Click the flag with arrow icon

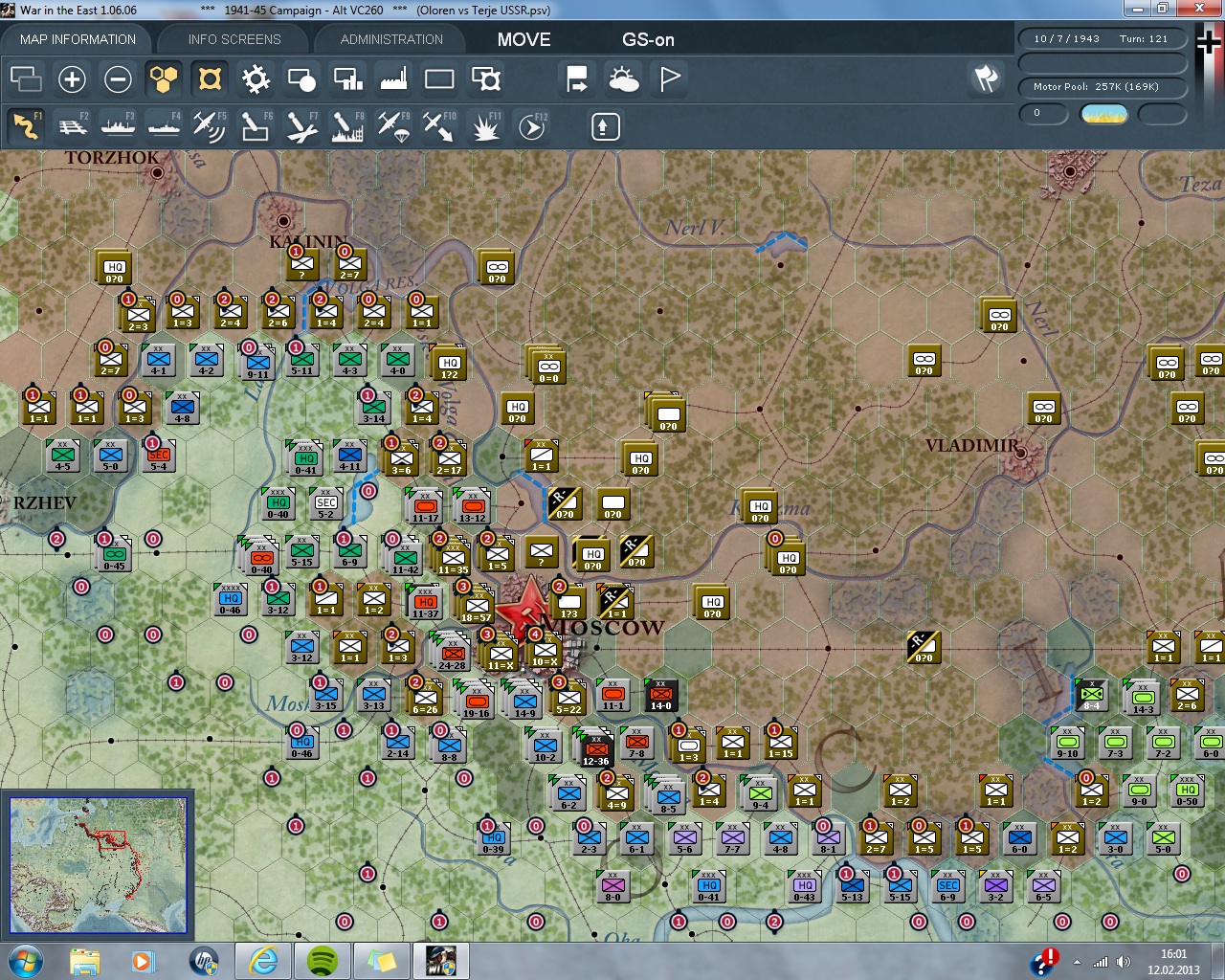tap(577, 78)
